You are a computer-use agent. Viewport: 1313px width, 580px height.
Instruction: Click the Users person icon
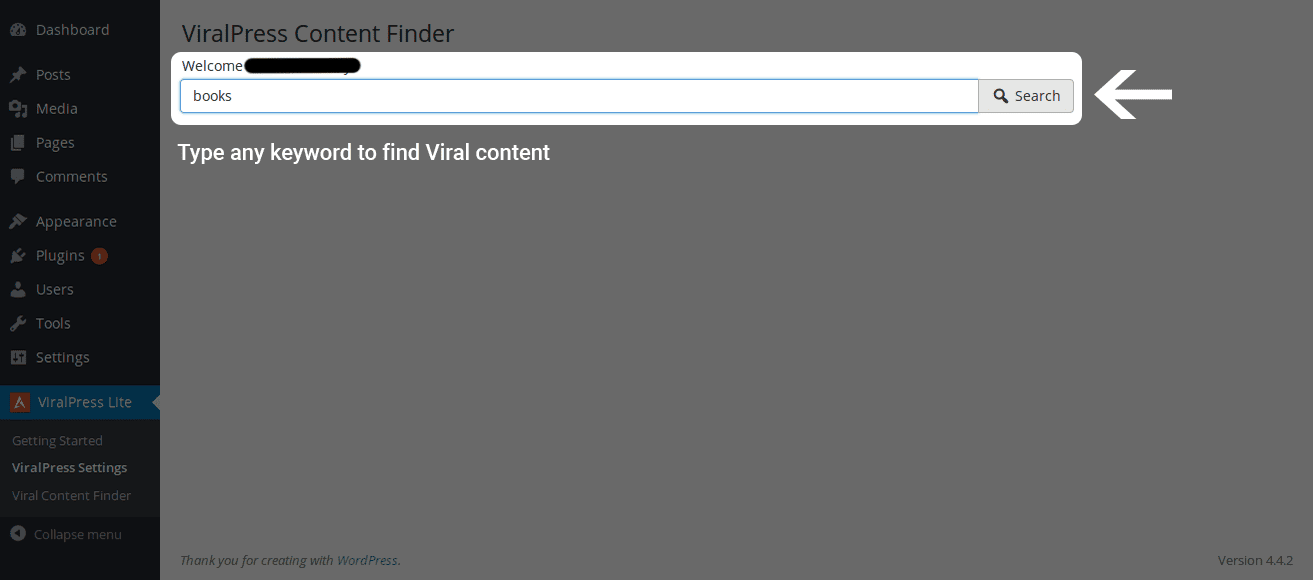coord(18,290)
